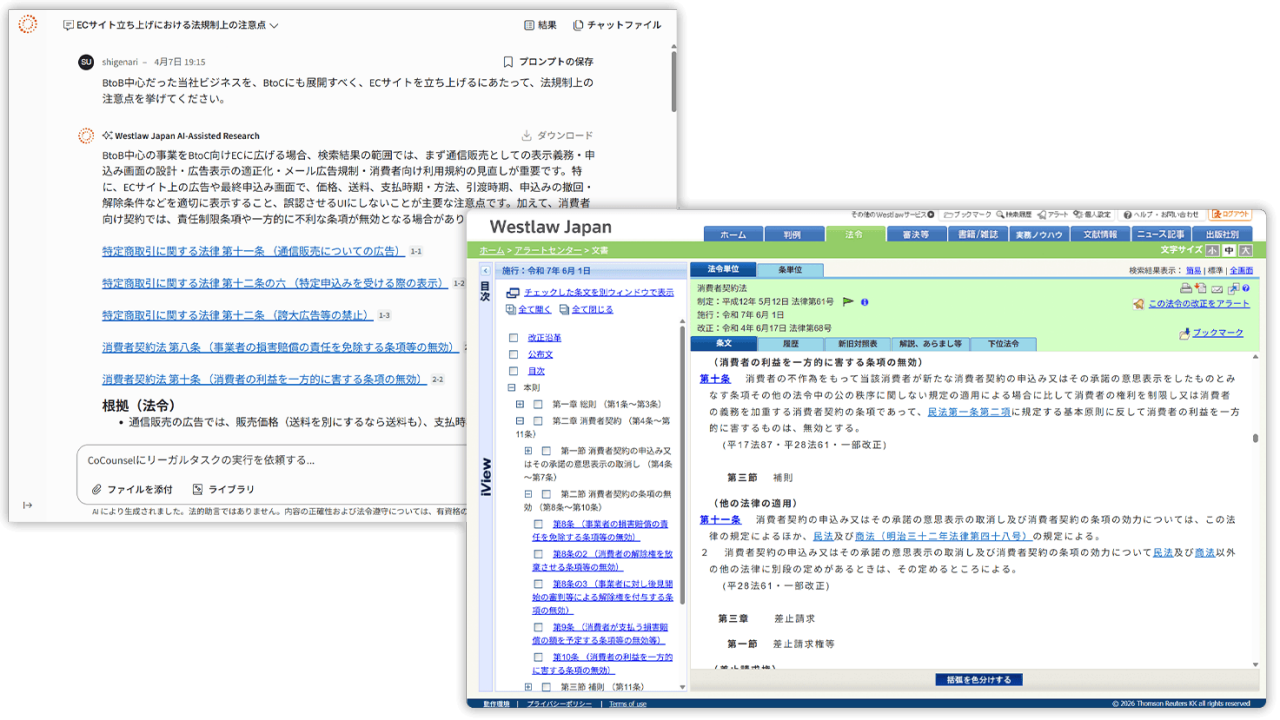1280x720 pixels.
Task: Check the 改正沿革 checkbox in the table of contents
Action: tap(513, 338)
